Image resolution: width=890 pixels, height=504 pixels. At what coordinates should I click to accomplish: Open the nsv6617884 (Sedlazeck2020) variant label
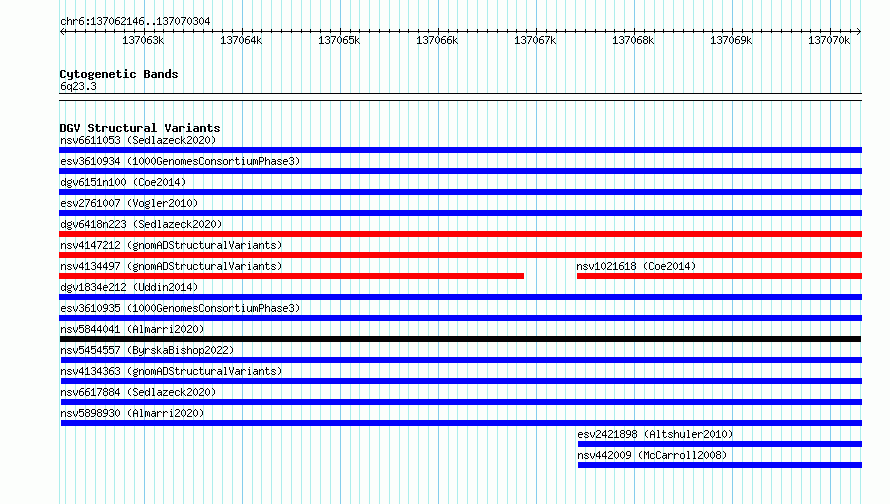click(x=138, y=392)
